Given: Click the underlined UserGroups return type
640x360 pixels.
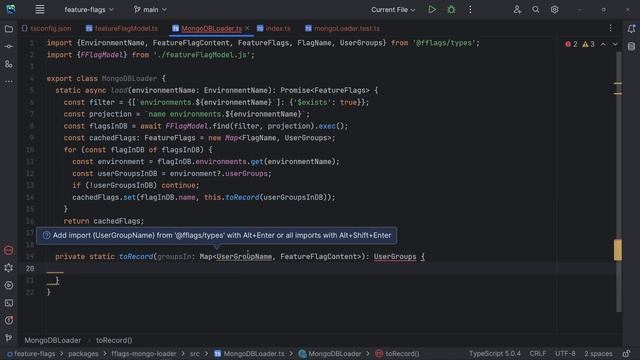Looking at the screenshot, I should pos(395,257).
